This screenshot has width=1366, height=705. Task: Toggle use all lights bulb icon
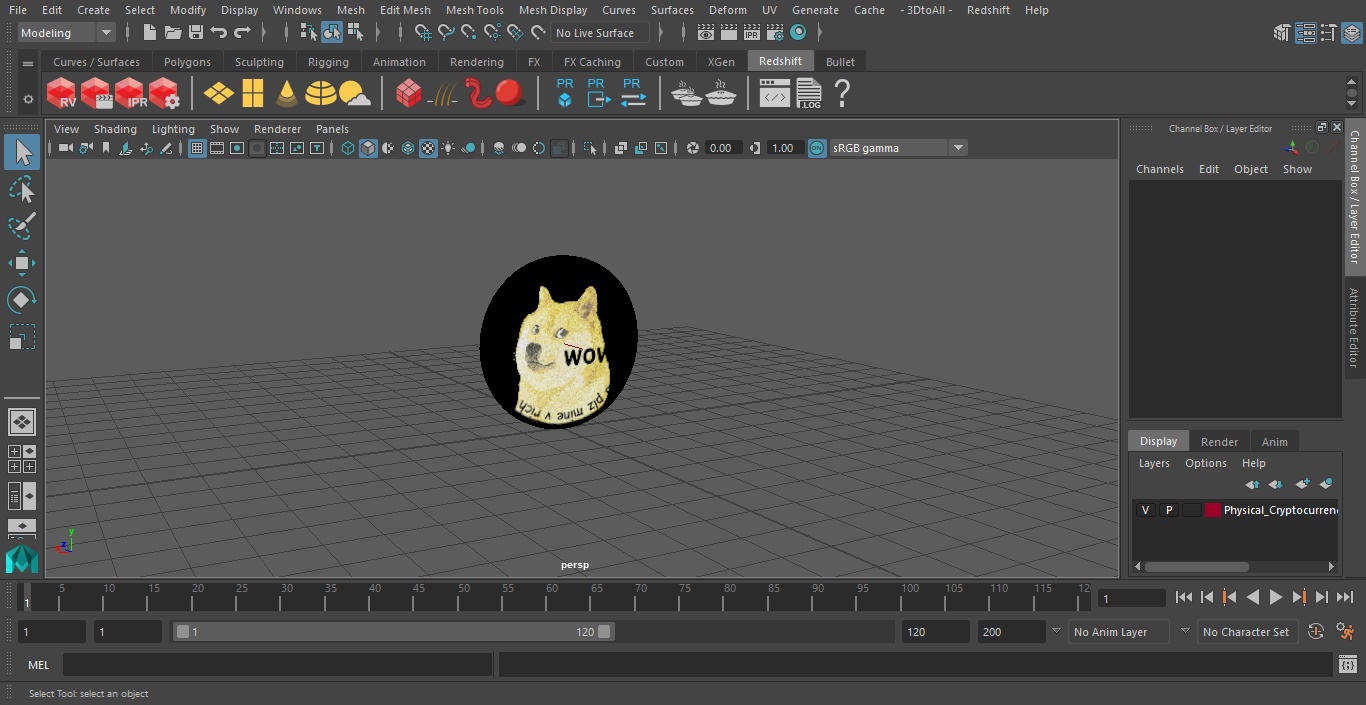[x=449, y=148]
